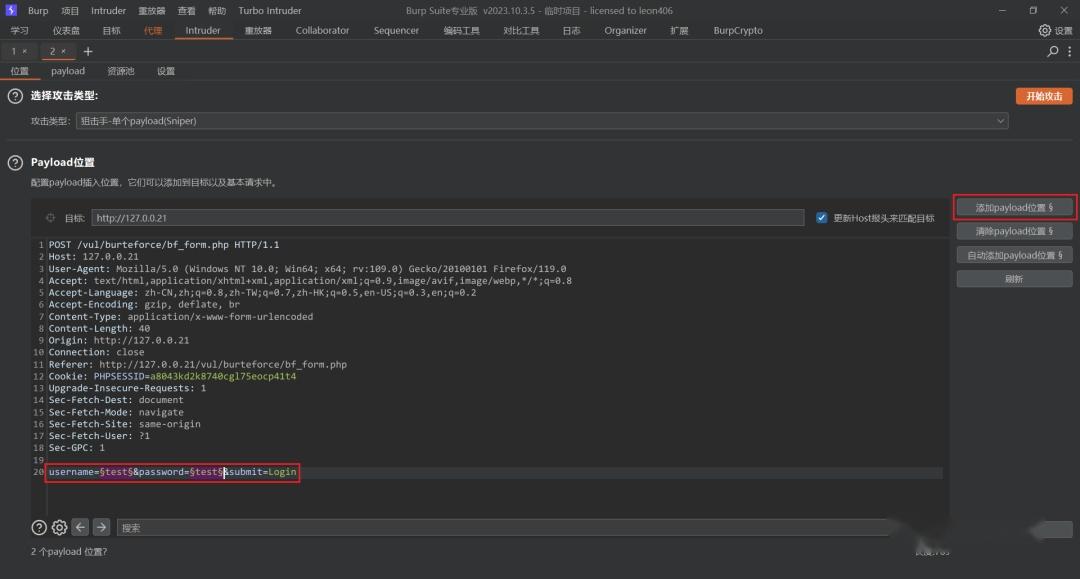Viewport: 1080px width, 579px height.
Task: Open help for attack type section
Action: [15, 96]
